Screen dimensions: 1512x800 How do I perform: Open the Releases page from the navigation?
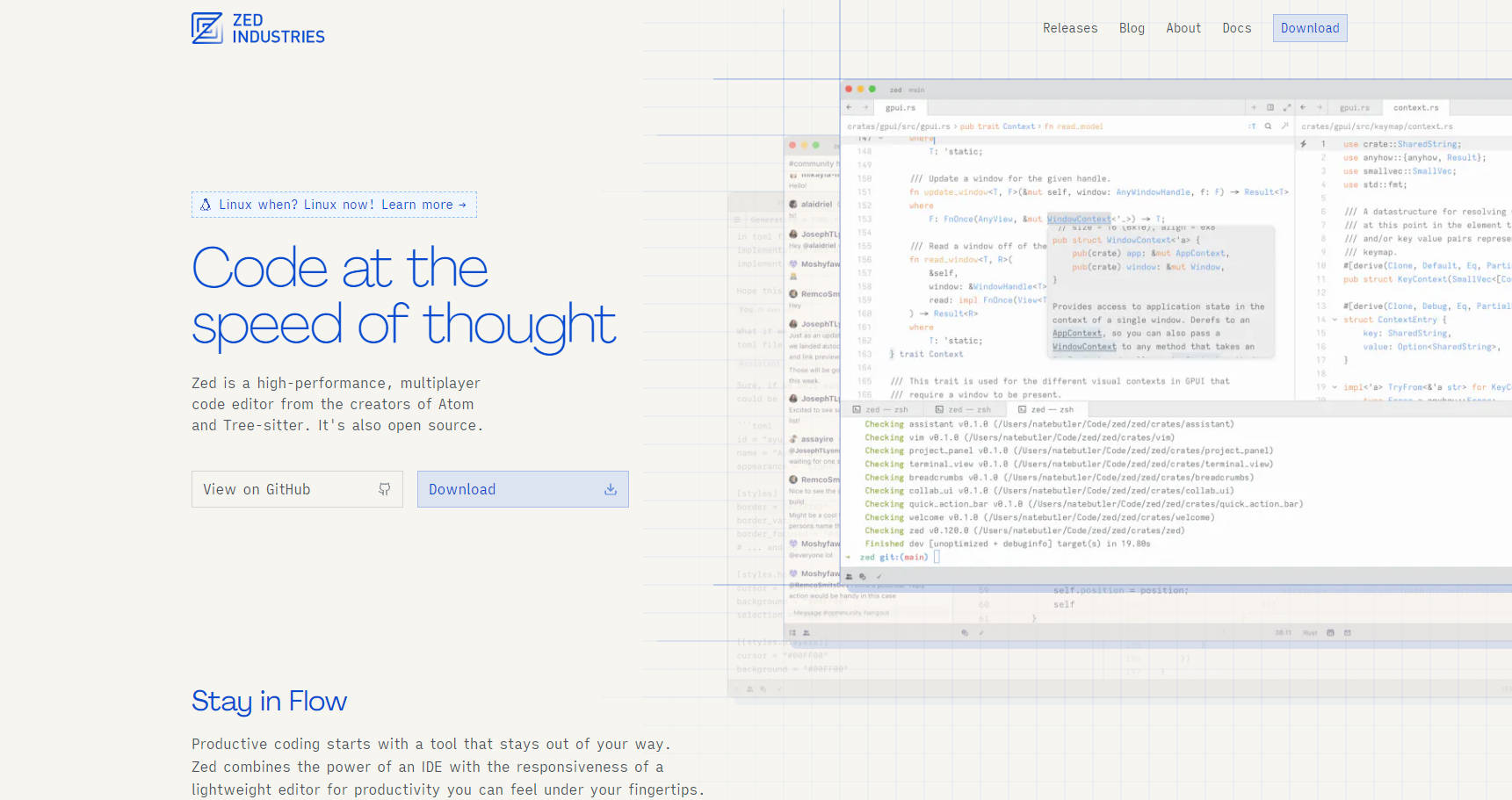(1070, 28)
